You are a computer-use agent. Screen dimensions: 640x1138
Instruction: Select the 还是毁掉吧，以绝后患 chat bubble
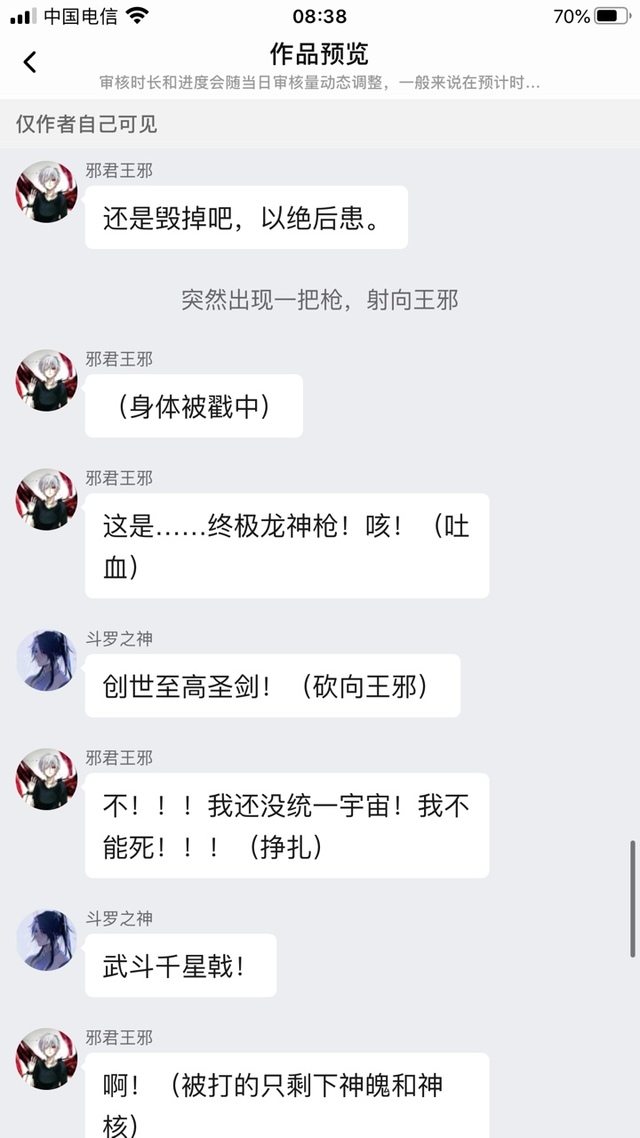tap(246, 218)
